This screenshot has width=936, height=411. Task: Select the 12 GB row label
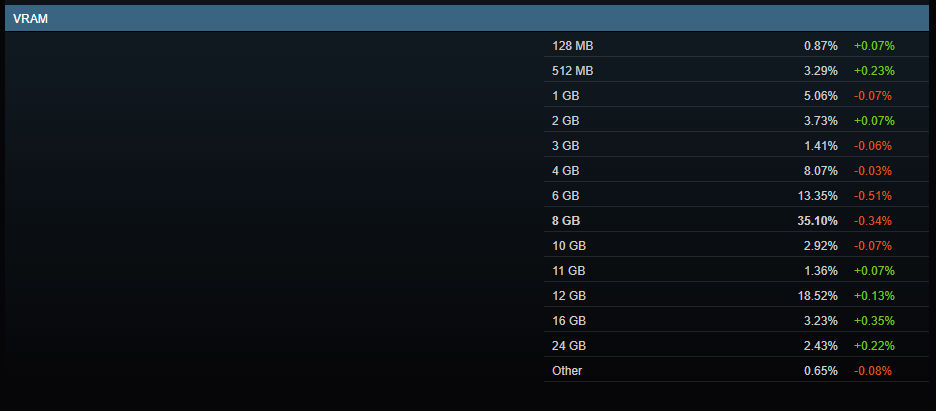[569, 296]
